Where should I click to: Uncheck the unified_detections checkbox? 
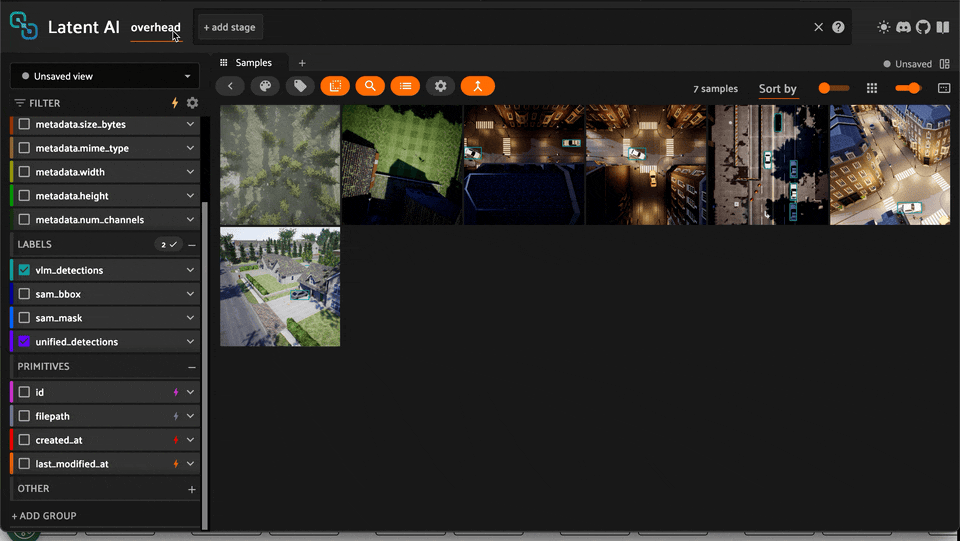pos(24,341)
